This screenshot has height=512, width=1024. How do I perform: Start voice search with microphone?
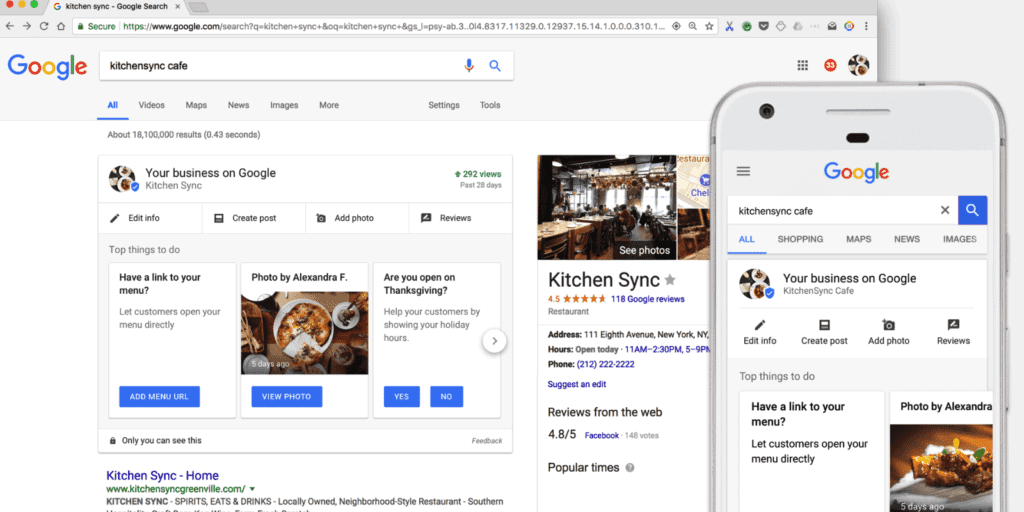[x=468, y=65]
